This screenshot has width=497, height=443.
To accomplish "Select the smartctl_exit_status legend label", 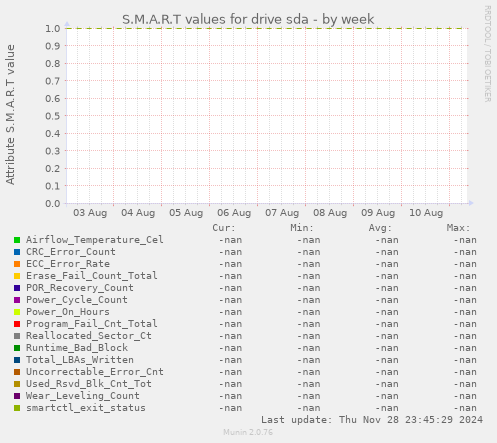I will tap(86, 408).
